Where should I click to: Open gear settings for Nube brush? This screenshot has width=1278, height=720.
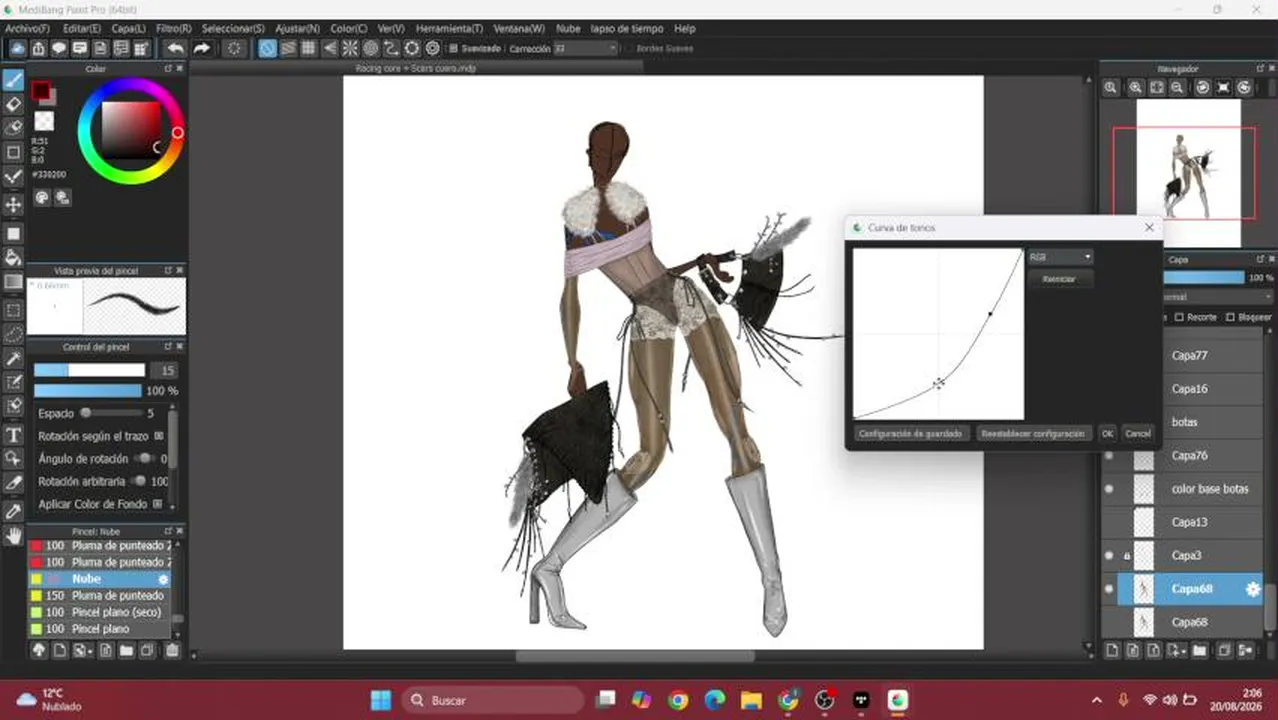pos(164,579)
